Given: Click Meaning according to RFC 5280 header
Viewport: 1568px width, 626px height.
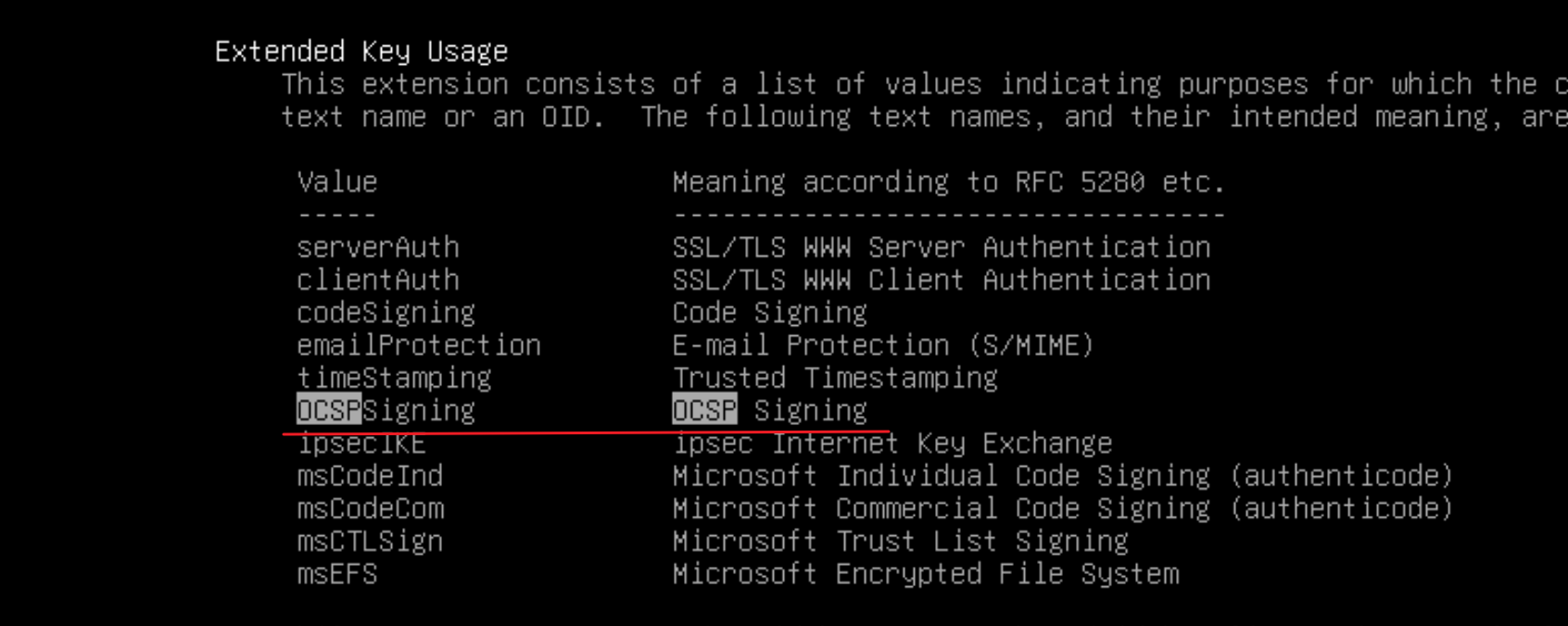Looking at the screenshot, I should (x=949, y=182).
